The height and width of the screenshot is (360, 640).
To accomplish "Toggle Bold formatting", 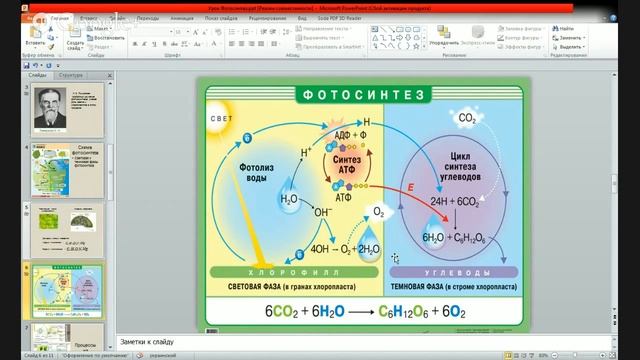I will pyautogui.click(x=135, y=44).
